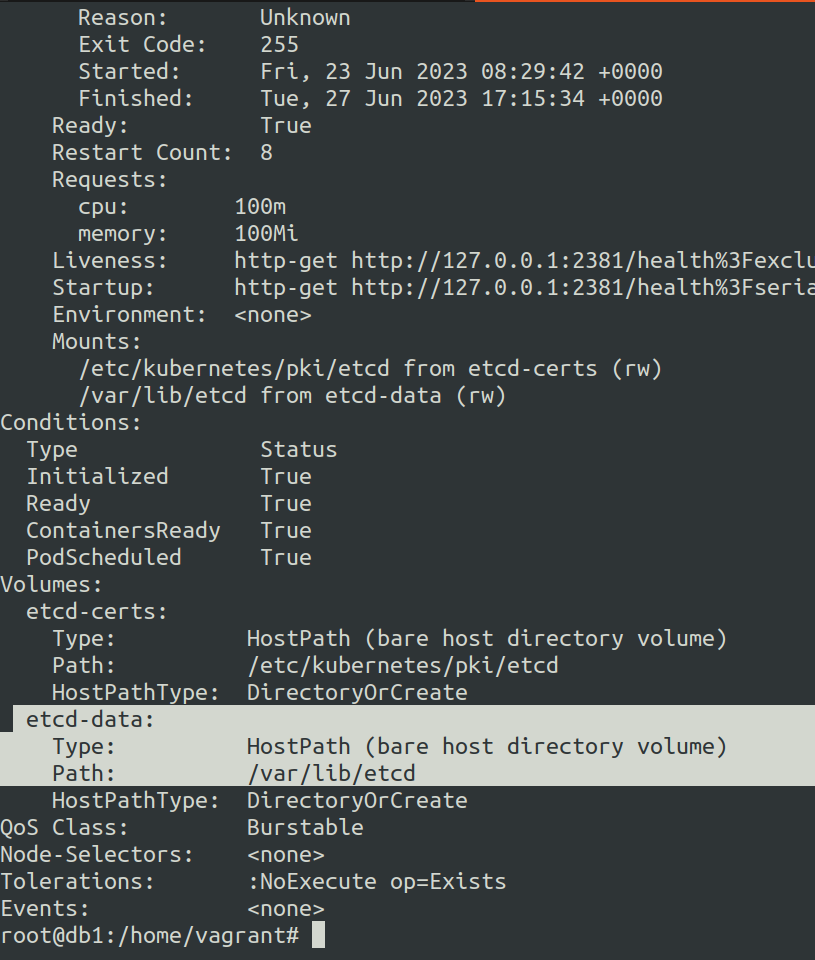815x960 pixels.
Task: Click the root@db1 shell prompt text
Action: click(150, 936)
